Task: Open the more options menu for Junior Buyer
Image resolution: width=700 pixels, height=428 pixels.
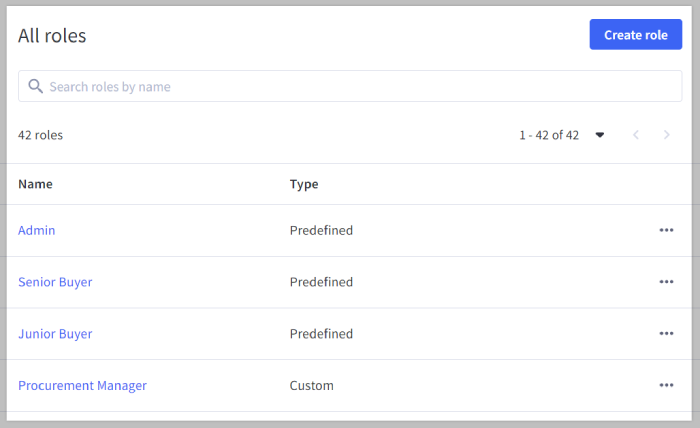Action: [x=666, y=334]
